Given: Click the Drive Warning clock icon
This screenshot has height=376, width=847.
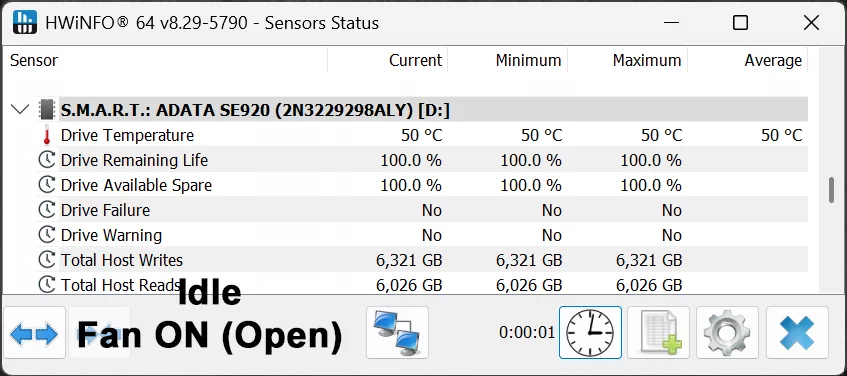Looking at the screenshot, I should pyautogui.click(x=47, y=235).
